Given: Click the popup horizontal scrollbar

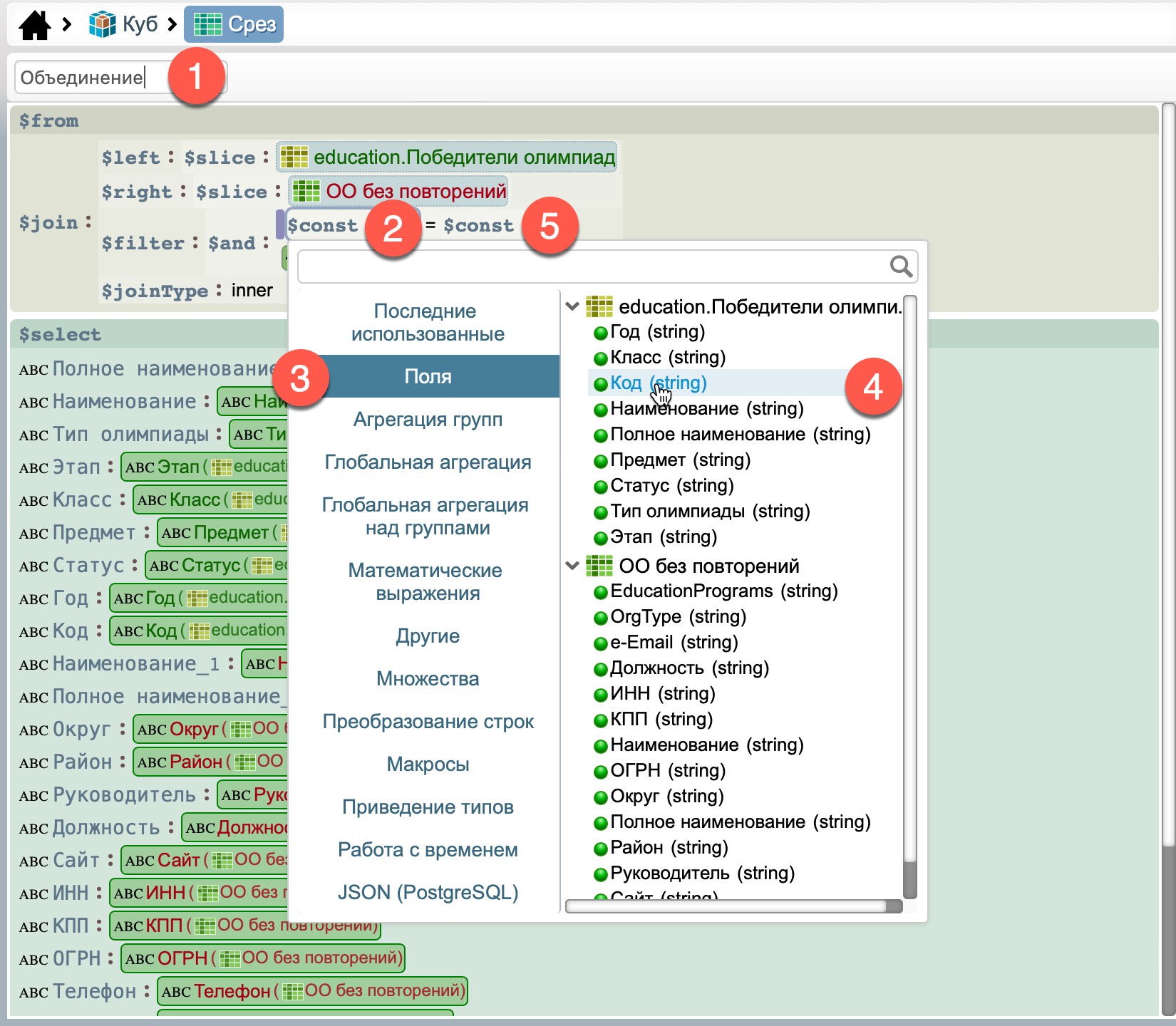Looking at the screenshot, I should pos(727,906).
